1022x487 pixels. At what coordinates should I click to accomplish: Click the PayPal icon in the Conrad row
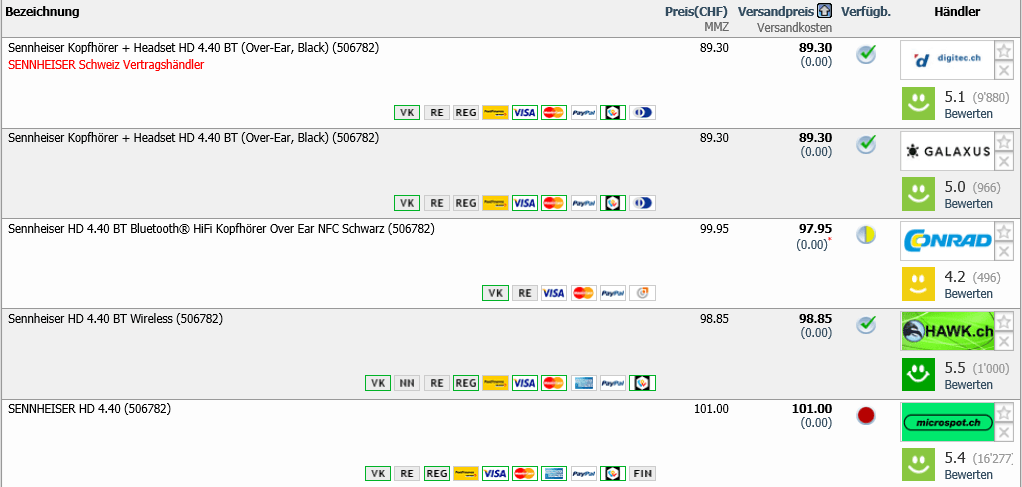click(x=612, y=293)
